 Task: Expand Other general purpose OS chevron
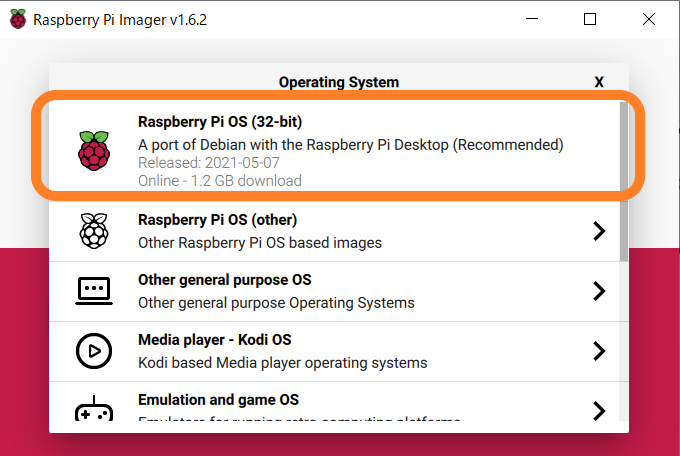pyautogui.click(x=599, y=291)
